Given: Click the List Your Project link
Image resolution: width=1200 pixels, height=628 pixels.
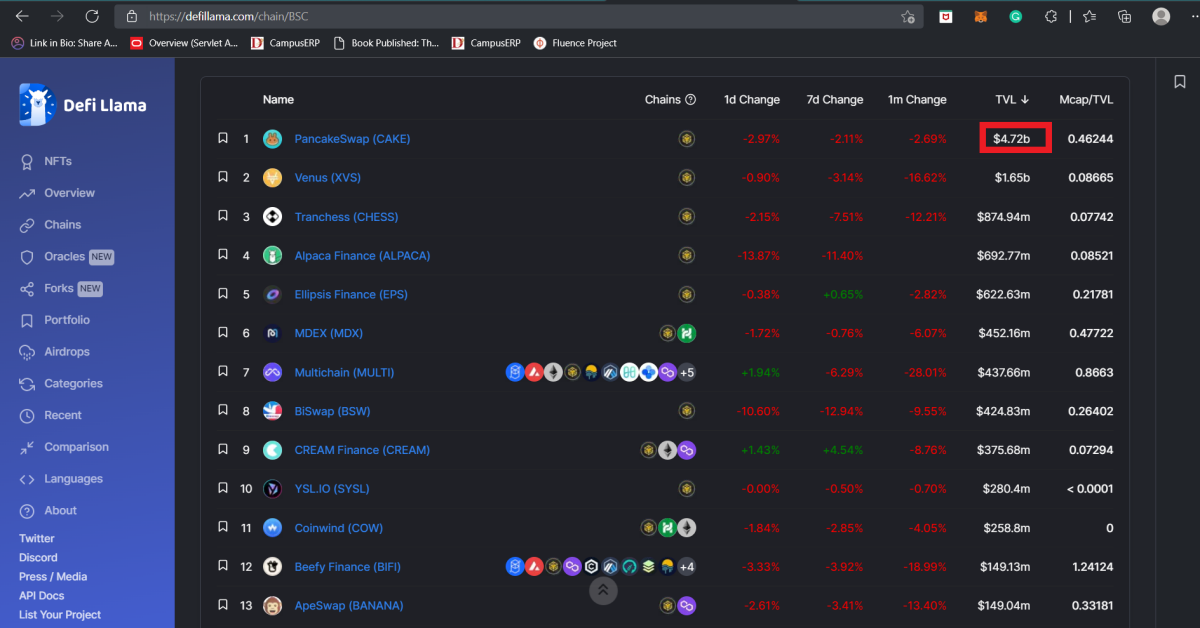Looking at the screenshot, I should coord(60,615).
